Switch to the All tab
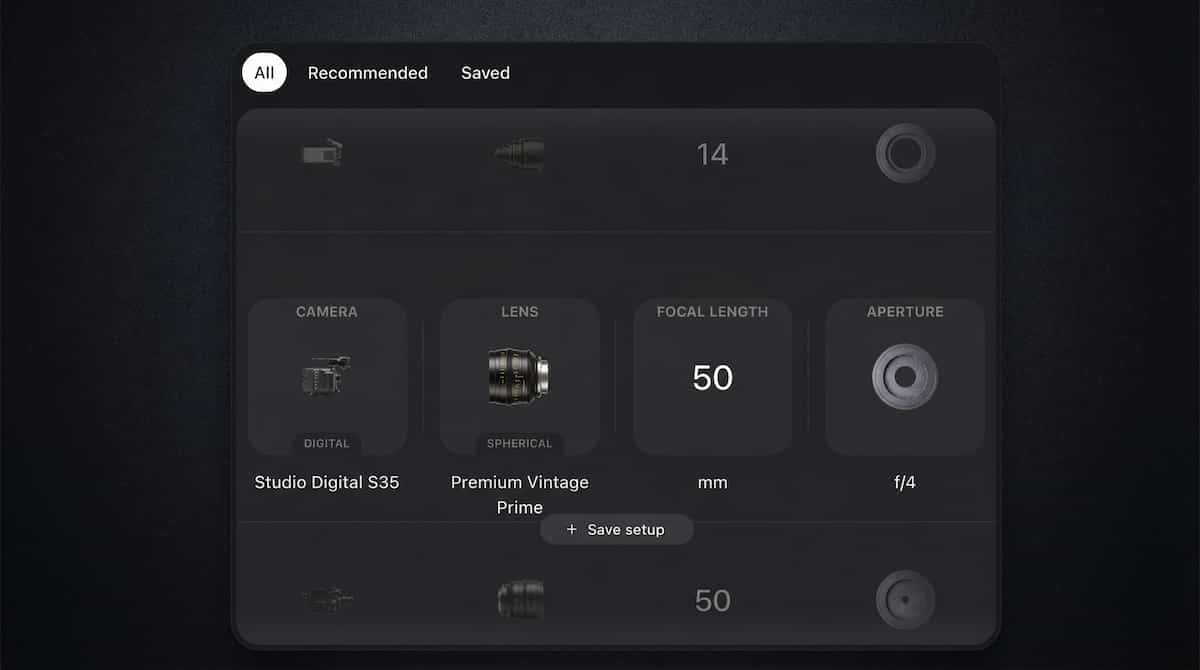 coord(264,73)
